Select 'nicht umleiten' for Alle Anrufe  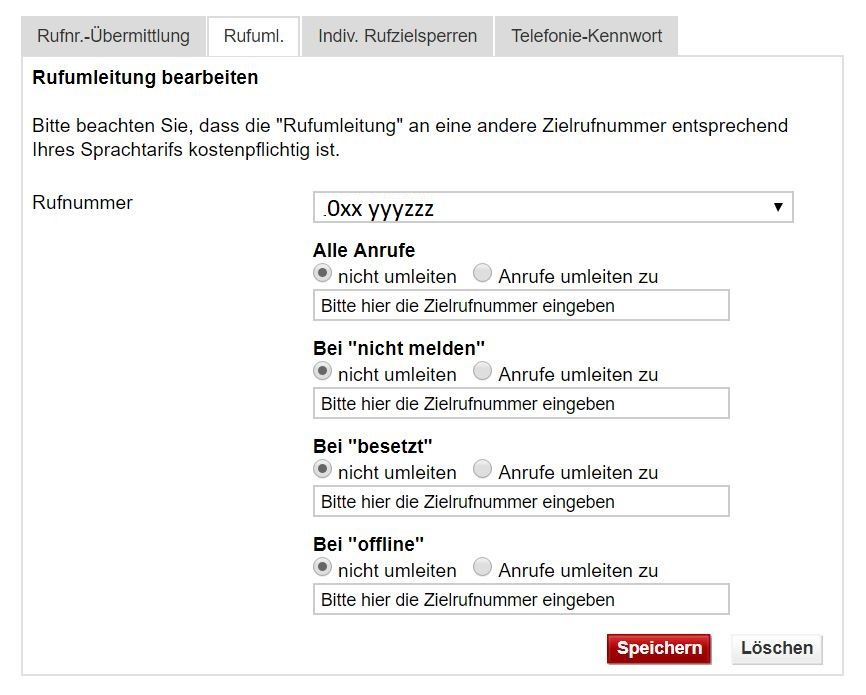322,272
